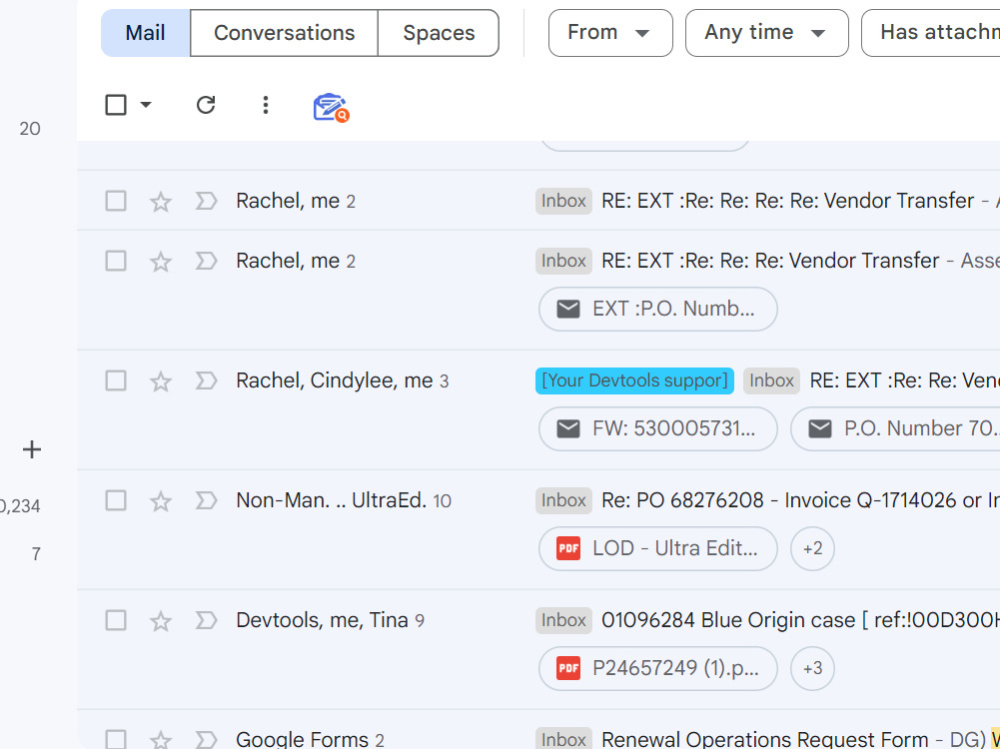
Task: Mark Google Forms email as important
Action: (206, 740)
